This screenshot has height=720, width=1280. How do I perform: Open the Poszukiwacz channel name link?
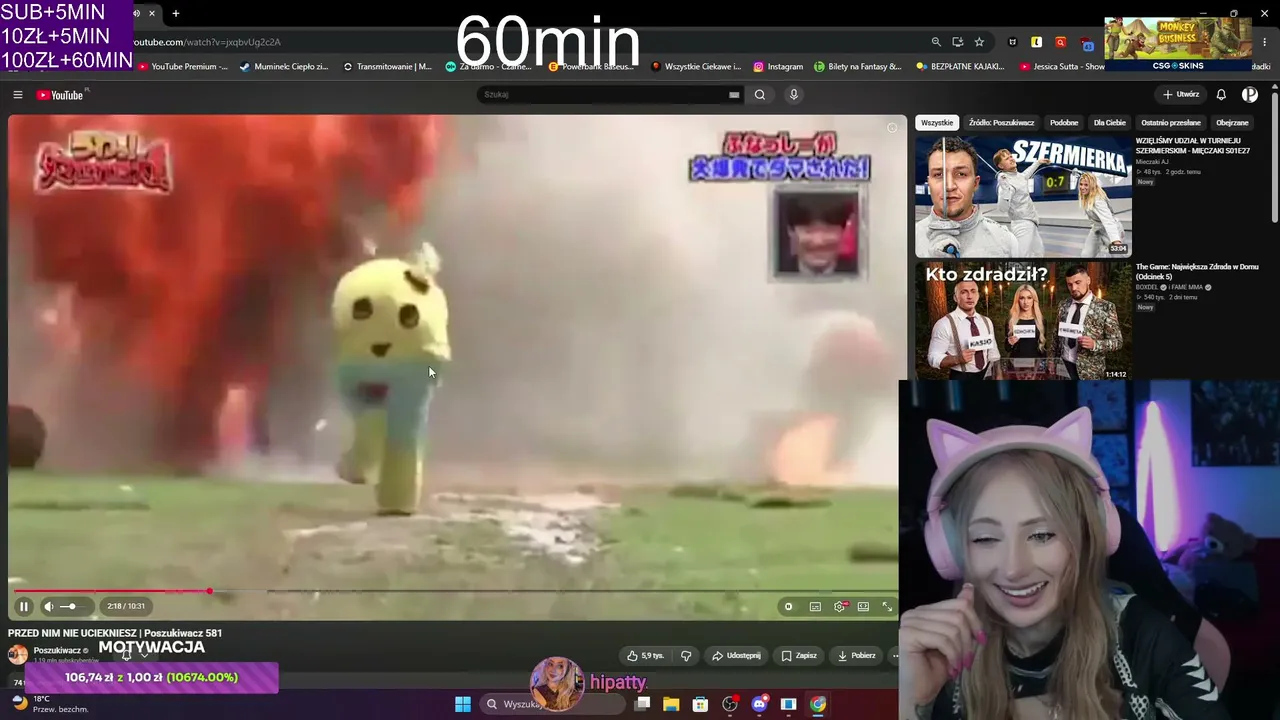pos(57,651)
